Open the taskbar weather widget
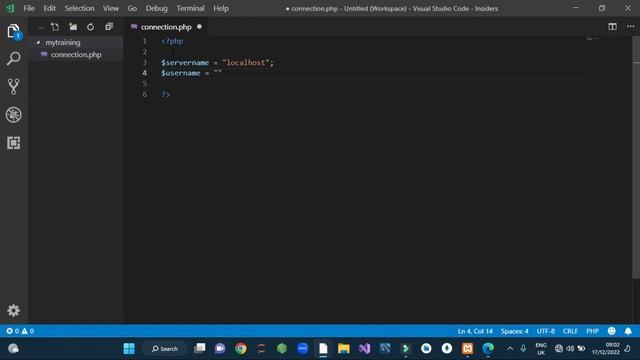640x360 pixels. pos(13,349)
